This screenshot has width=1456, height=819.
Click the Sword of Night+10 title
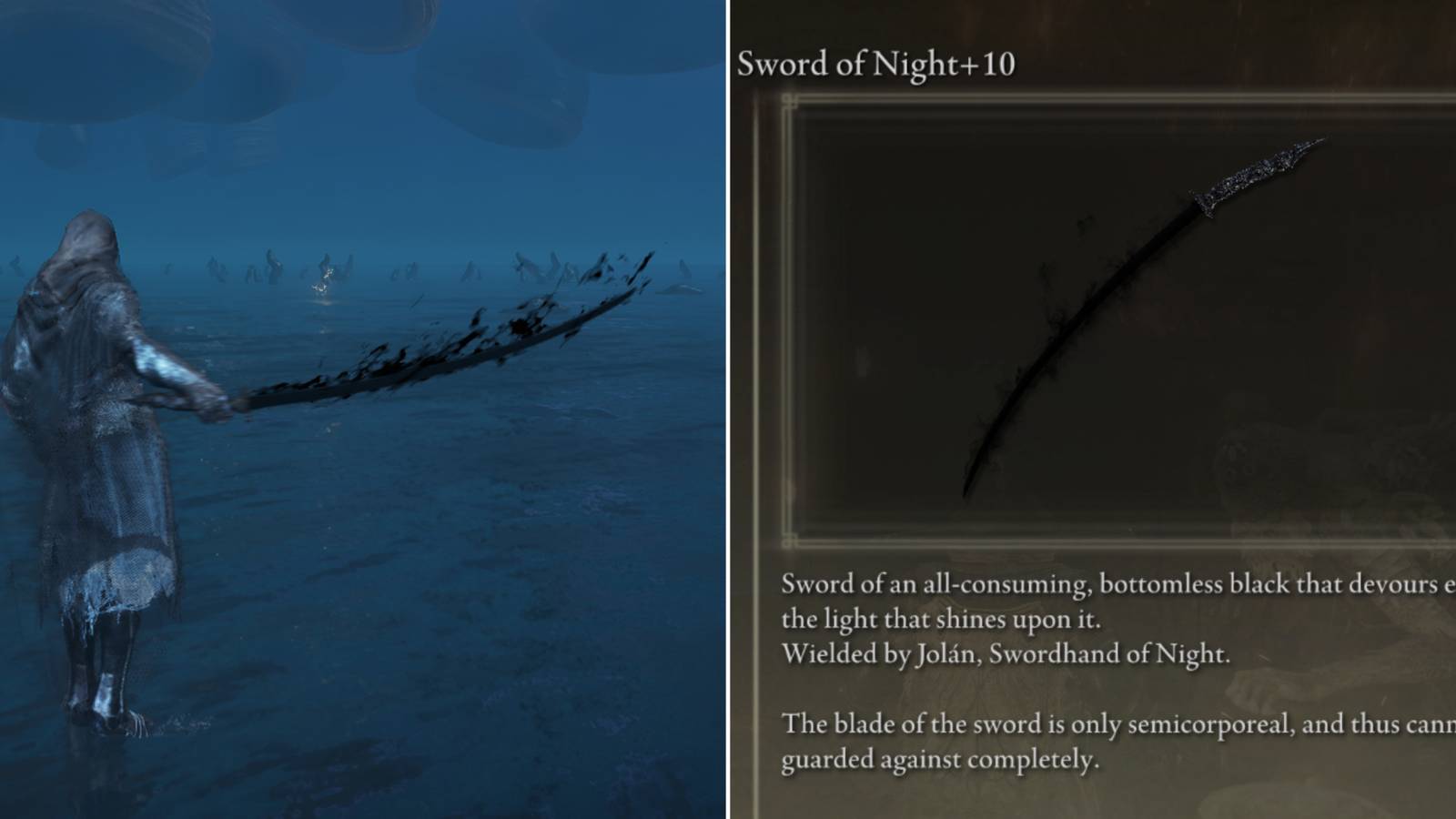(x=875, y=64)
